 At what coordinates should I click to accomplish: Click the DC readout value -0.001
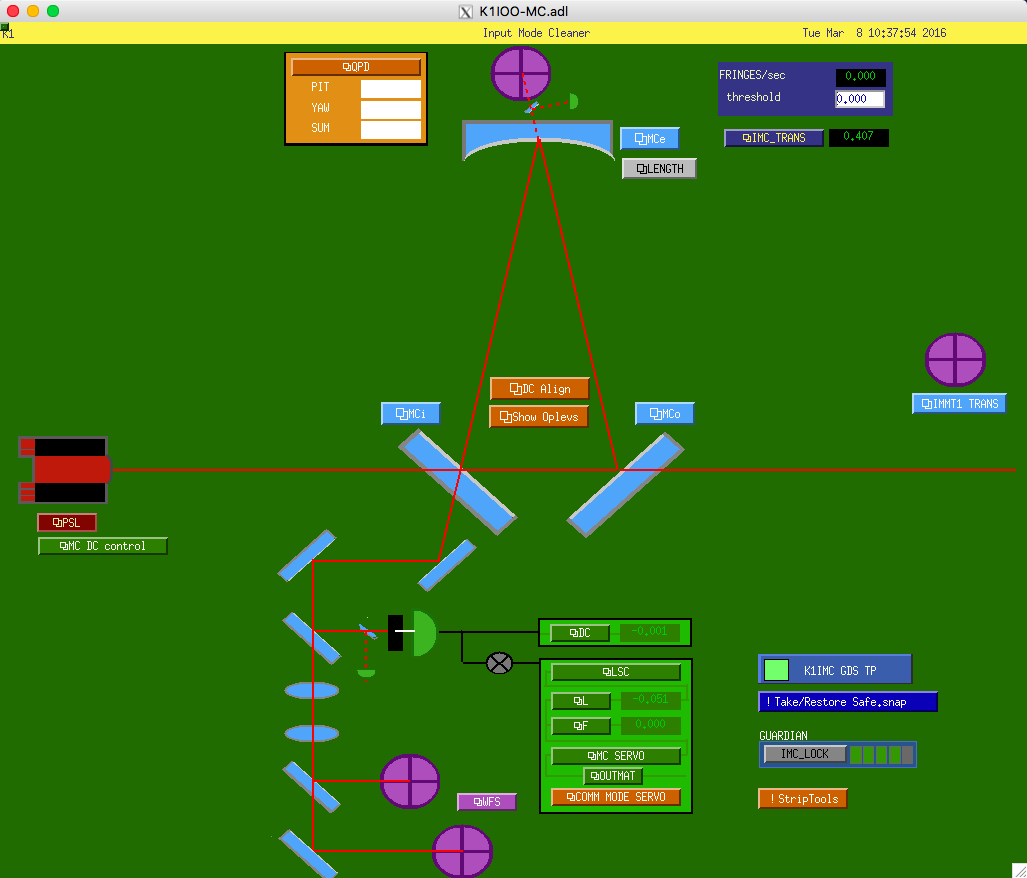point(650,632)
